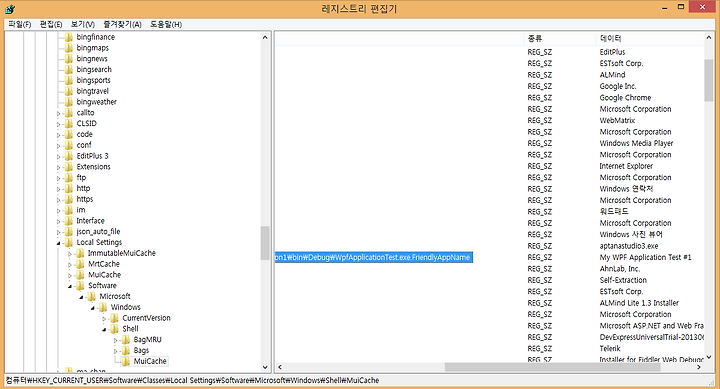720x389 pixels.
Task: Open the 편집(E) menu
Action: click(x=51, y=24)
